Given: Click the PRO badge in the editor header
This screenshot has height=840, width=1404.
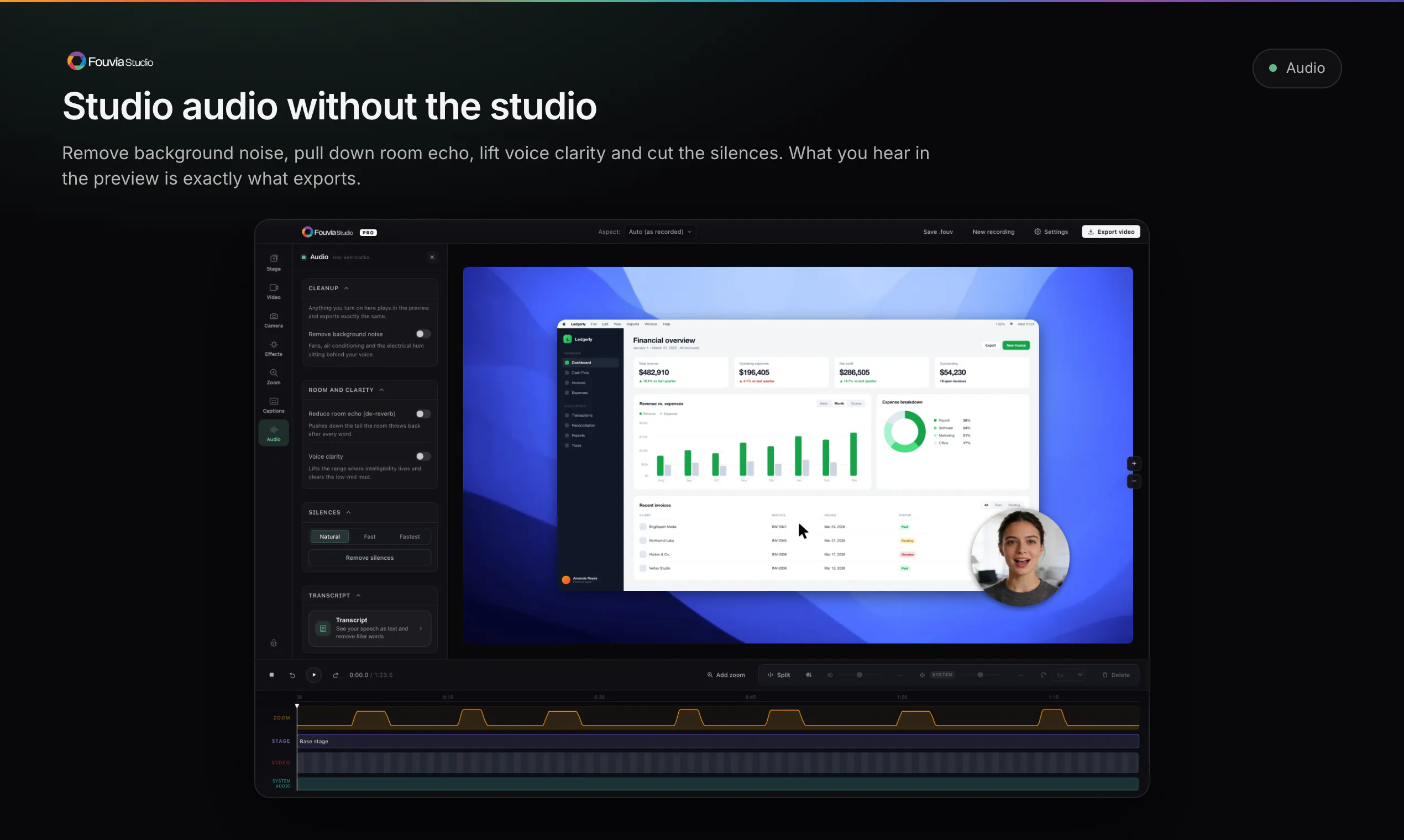Looking at the screenshot, I should point(368,233).
